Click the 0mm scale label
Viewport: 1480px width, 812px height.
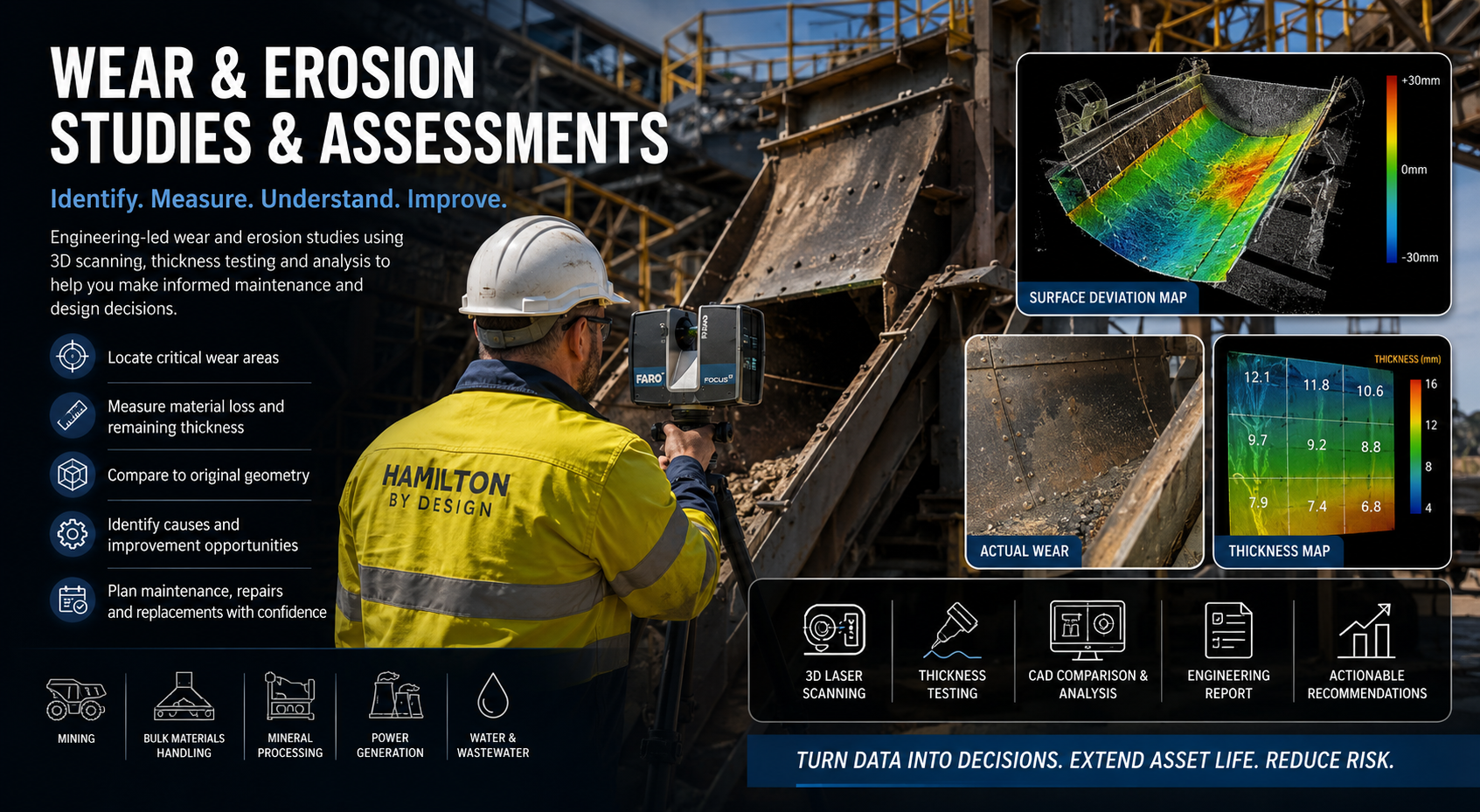1414,170
